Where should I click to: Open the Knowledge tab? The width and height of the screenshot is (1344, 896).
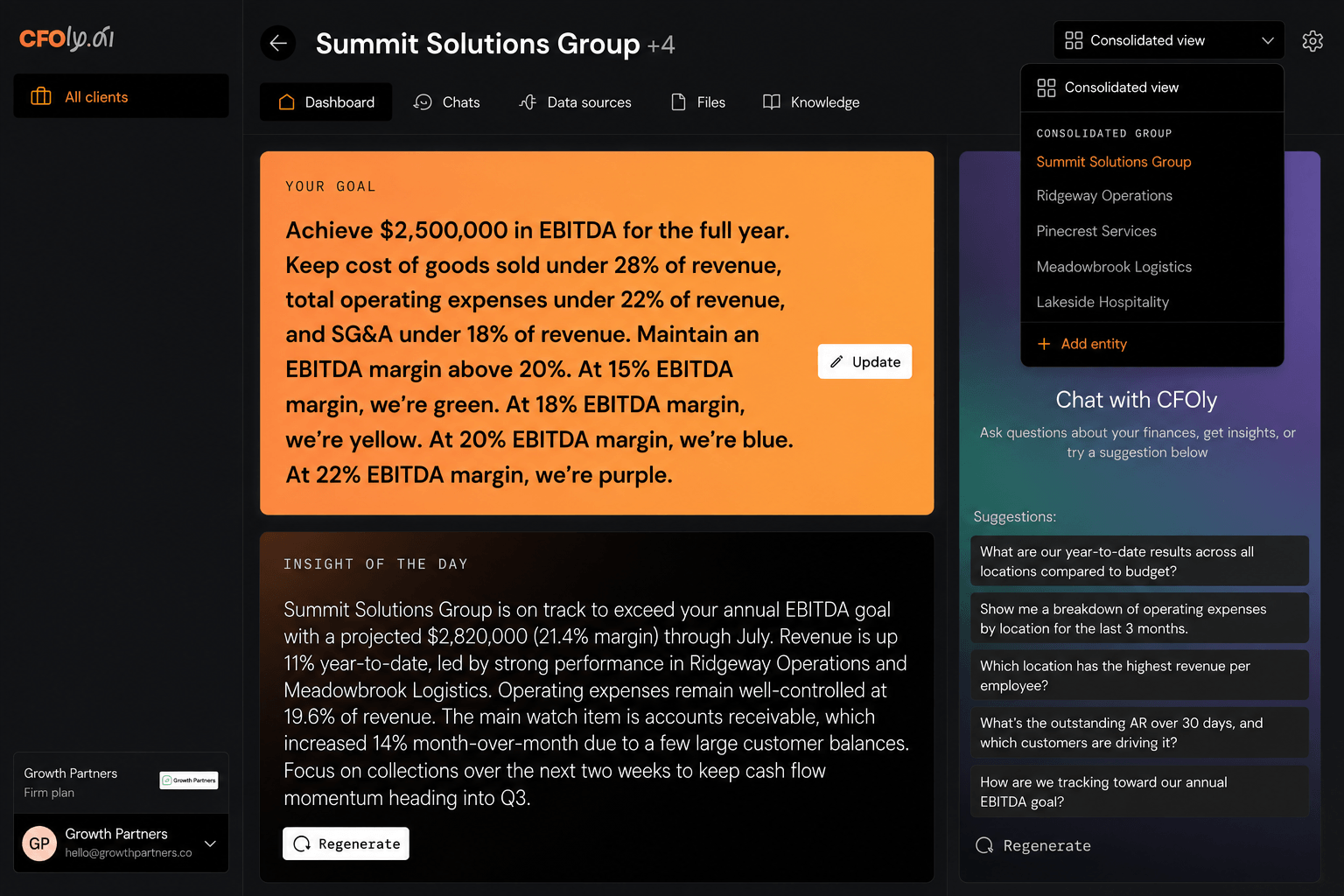tap(811, 102)
